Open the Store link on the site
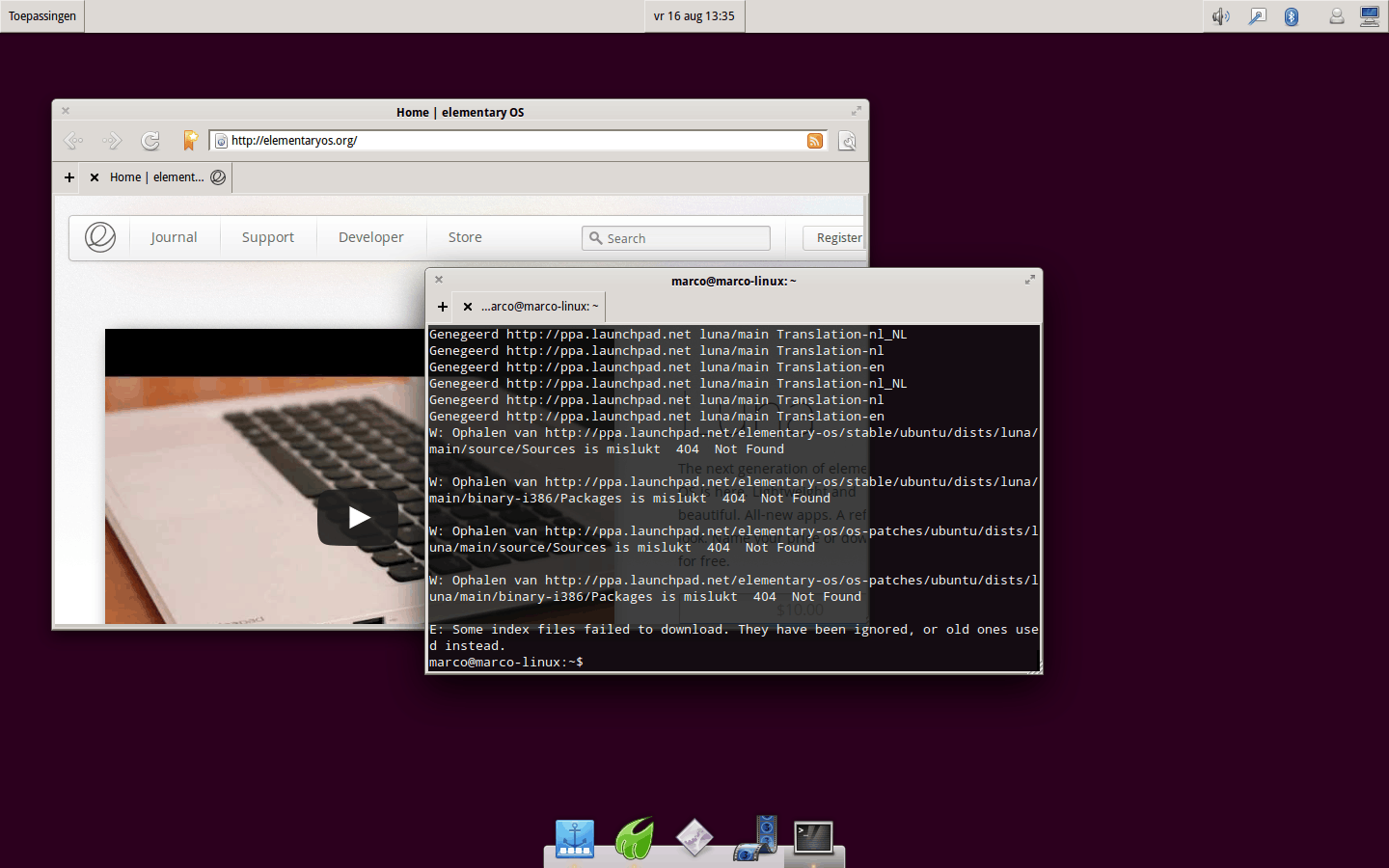This screenshot has width=1389, height=868. point(465,237)
